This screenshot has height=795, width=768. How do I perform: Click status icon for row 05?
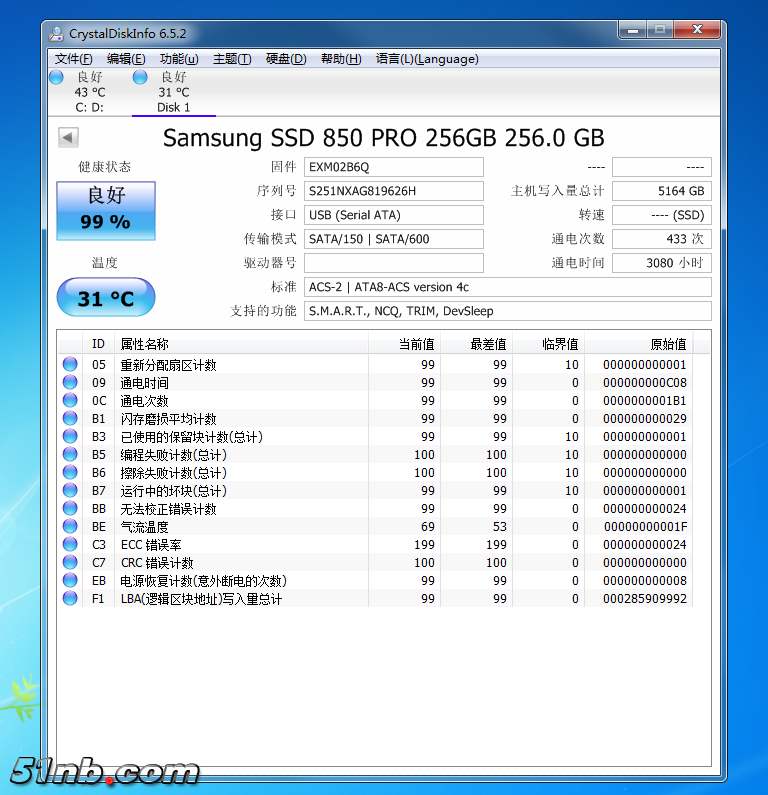[x=70, y=364]
